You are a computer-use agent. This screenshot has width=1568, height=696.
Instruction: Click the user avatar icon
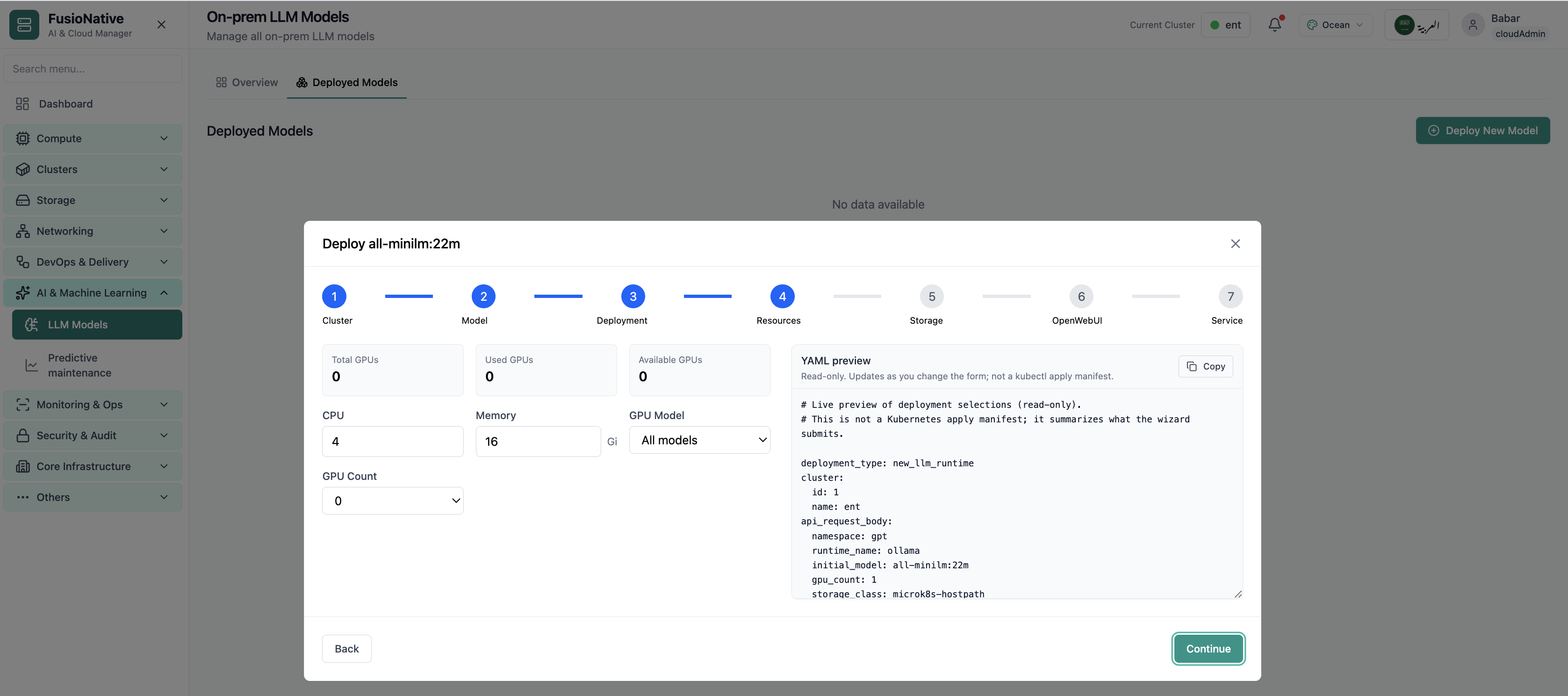(1473, 25)
